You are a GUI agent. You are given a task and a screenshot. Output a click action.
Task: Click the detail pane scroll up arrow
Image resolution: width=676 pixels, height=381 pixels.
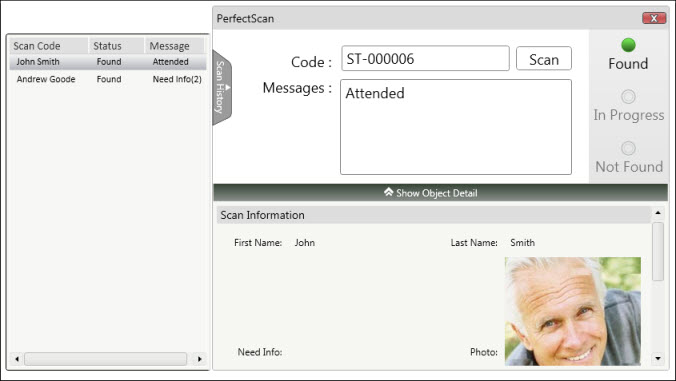point(657,212)
